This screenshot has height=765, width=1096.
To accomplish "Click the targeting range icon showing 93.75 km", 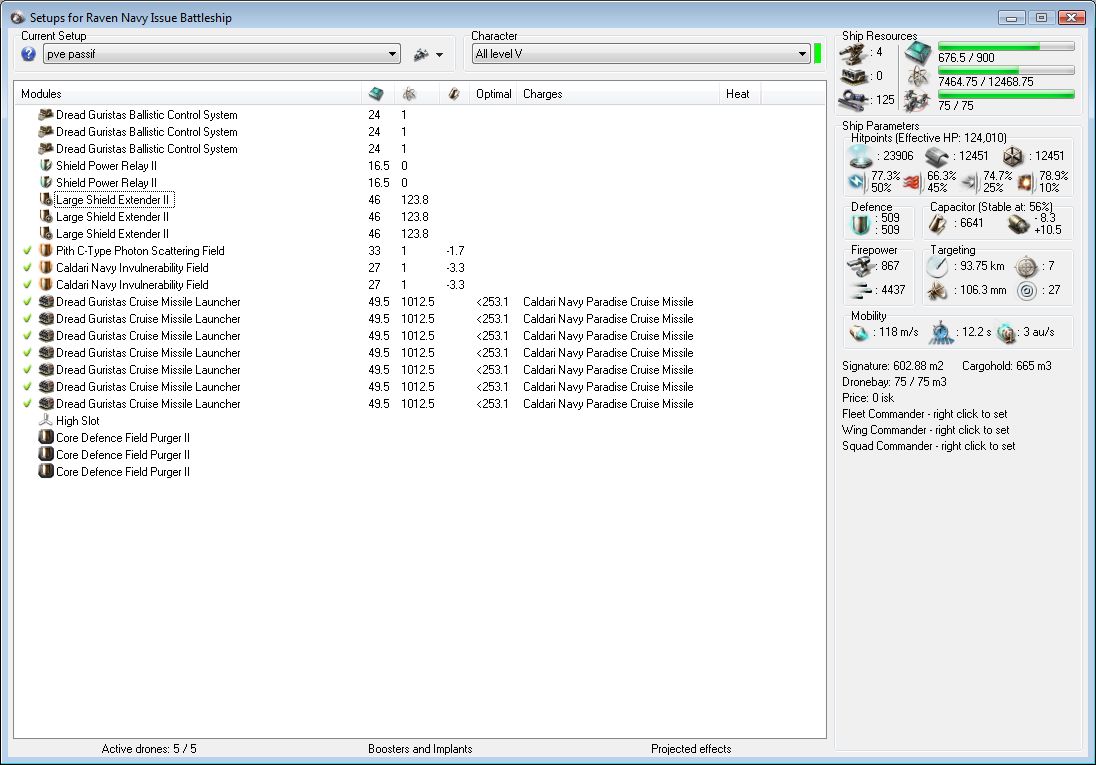I will pos(937,266).
